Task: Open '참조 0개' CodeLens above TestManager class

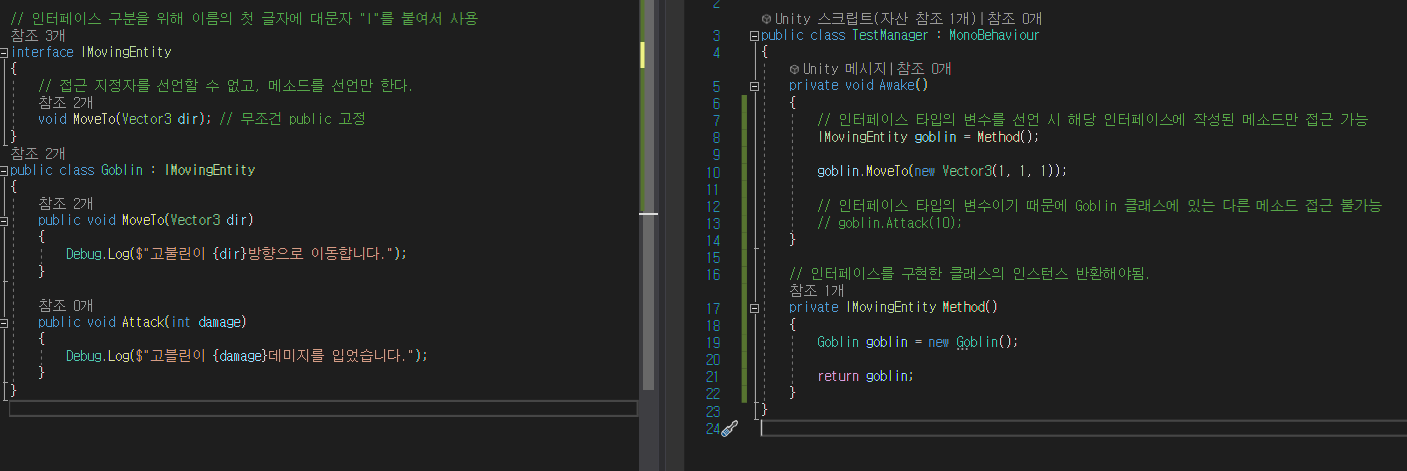Action: 1016,19
